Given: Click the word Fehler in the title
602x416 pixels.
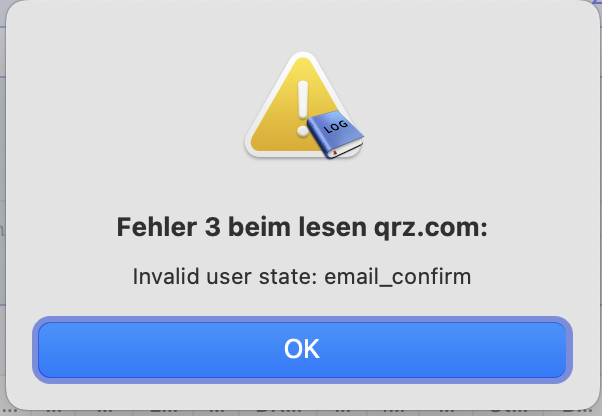Looking at the screenshot, I should click(x=157, y=227).
